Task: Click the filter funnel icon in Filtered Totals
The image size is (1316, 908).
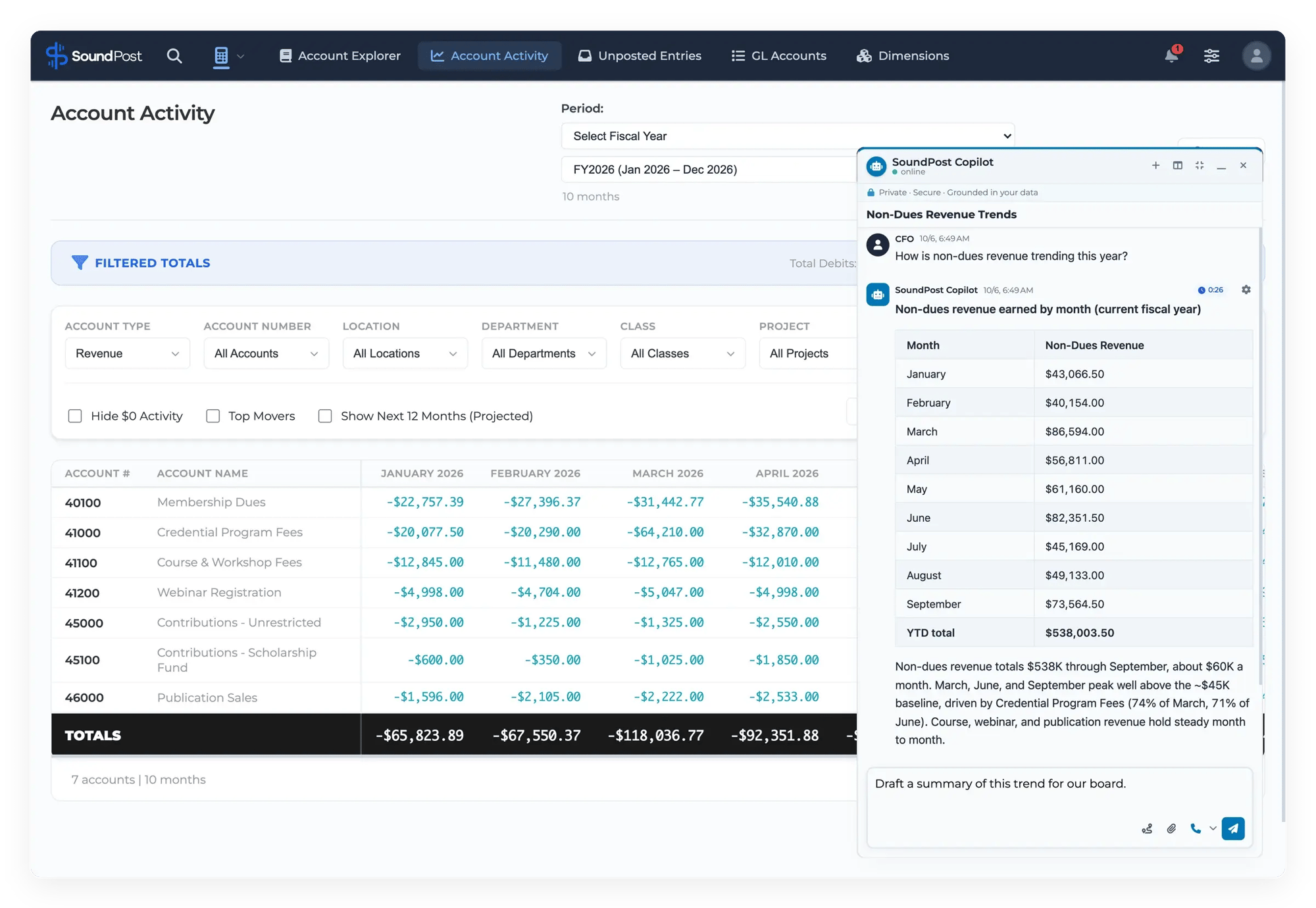Action: (x=80, y=263)
